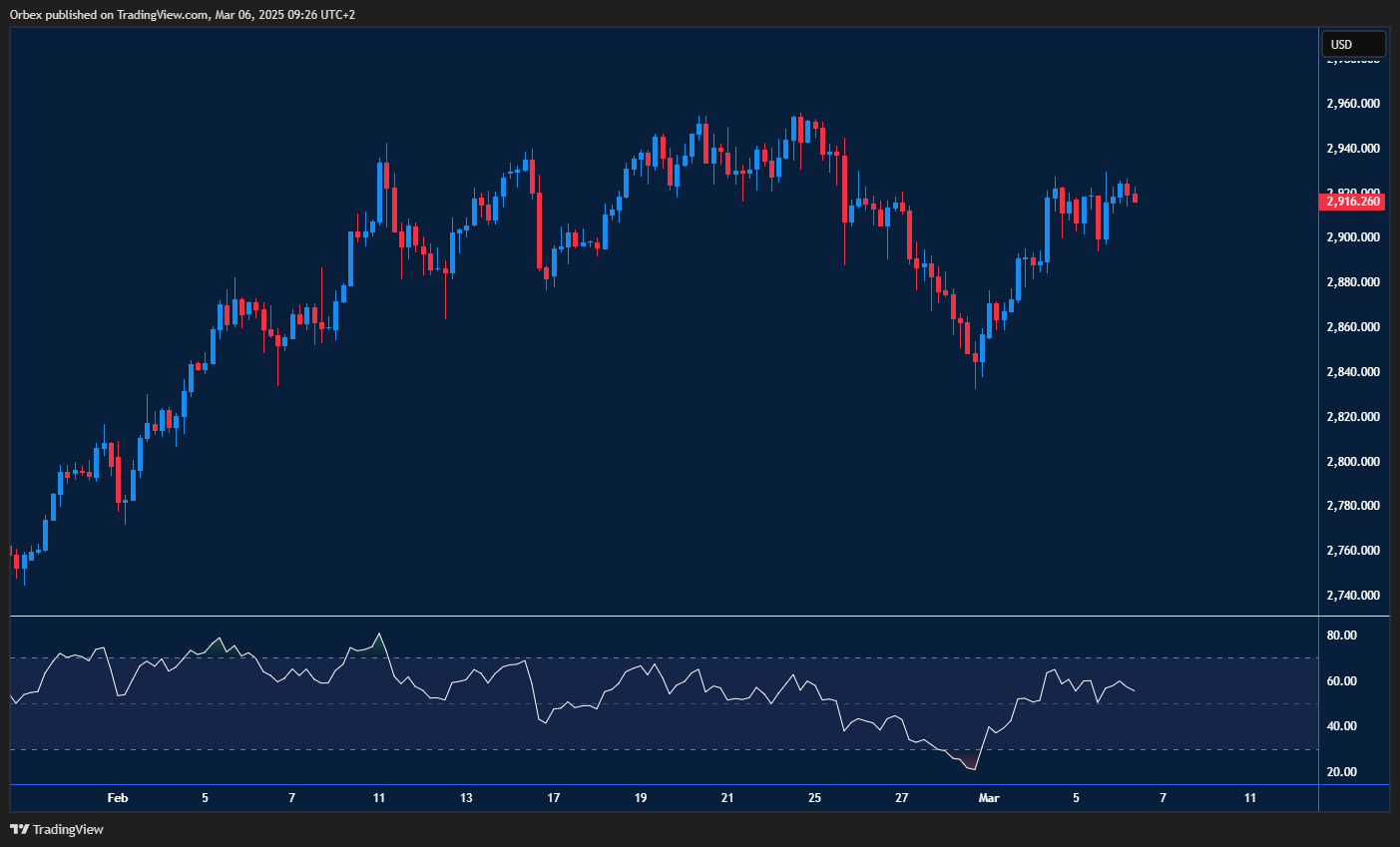Image resolution: width=1400 pixels, height=847 pixels.
Task: Expand the indicator pane divider
Action: (x=659, y=616)
